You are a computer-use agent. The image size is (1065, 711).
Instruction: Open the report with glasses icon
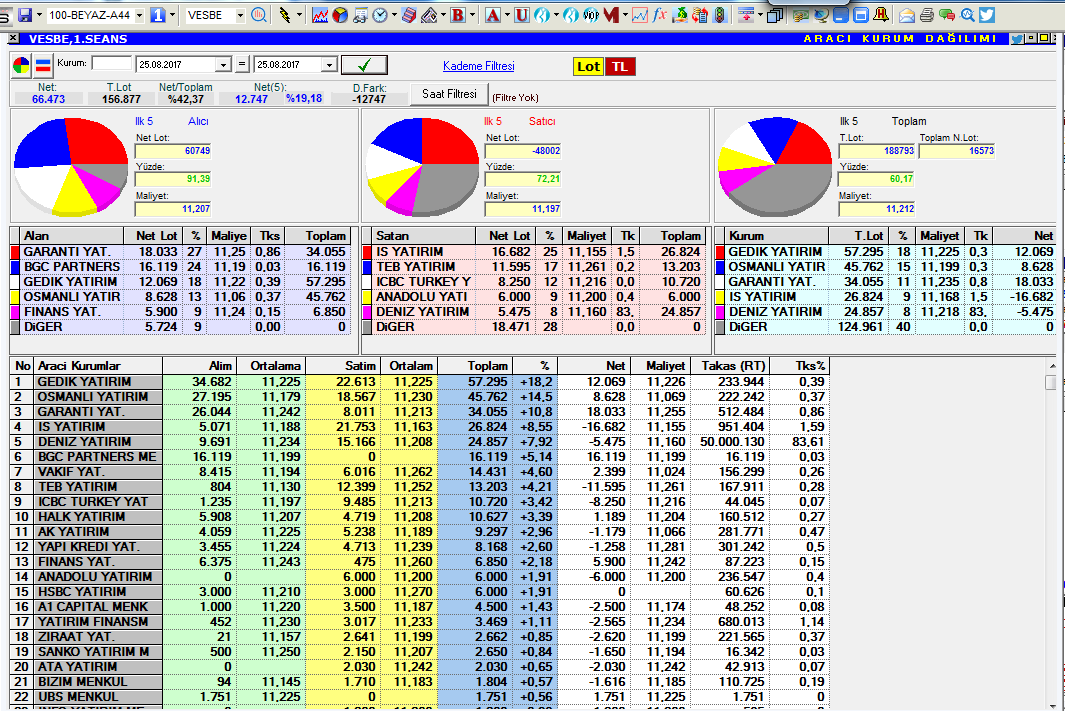pos(361,14)
